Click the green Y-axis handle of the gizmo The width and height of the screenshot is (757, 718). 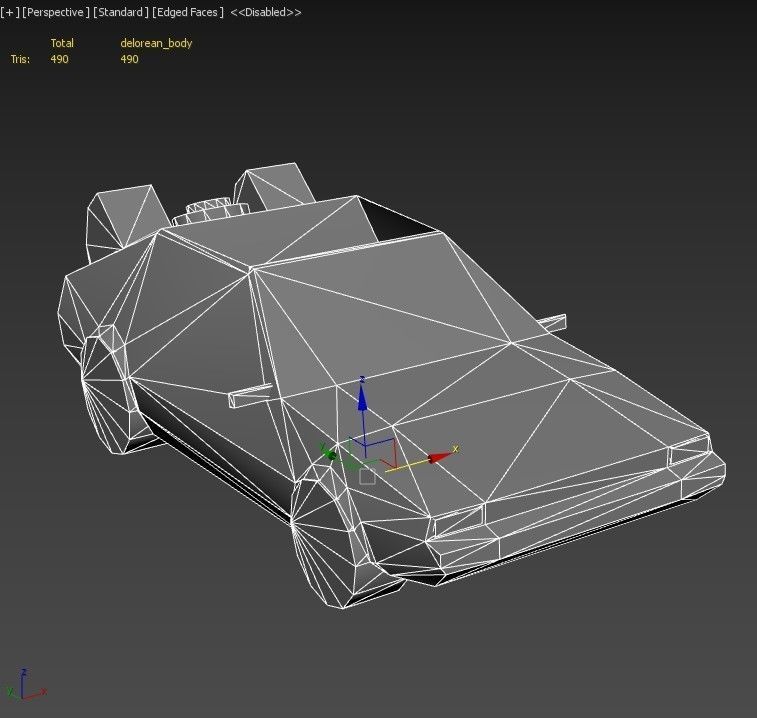(331, 454)
